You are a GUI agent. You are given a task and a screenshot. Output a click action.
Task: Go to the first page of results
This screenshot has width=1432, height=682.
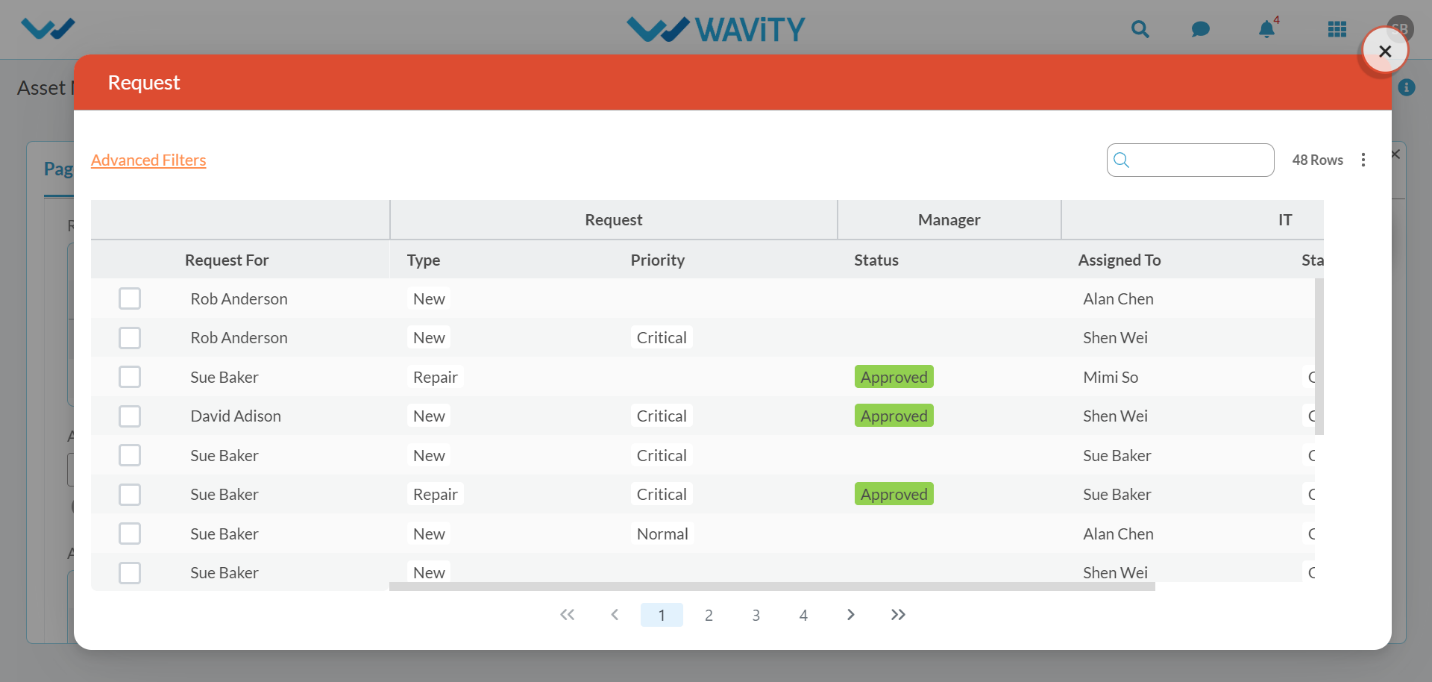(x=567, y=615)
